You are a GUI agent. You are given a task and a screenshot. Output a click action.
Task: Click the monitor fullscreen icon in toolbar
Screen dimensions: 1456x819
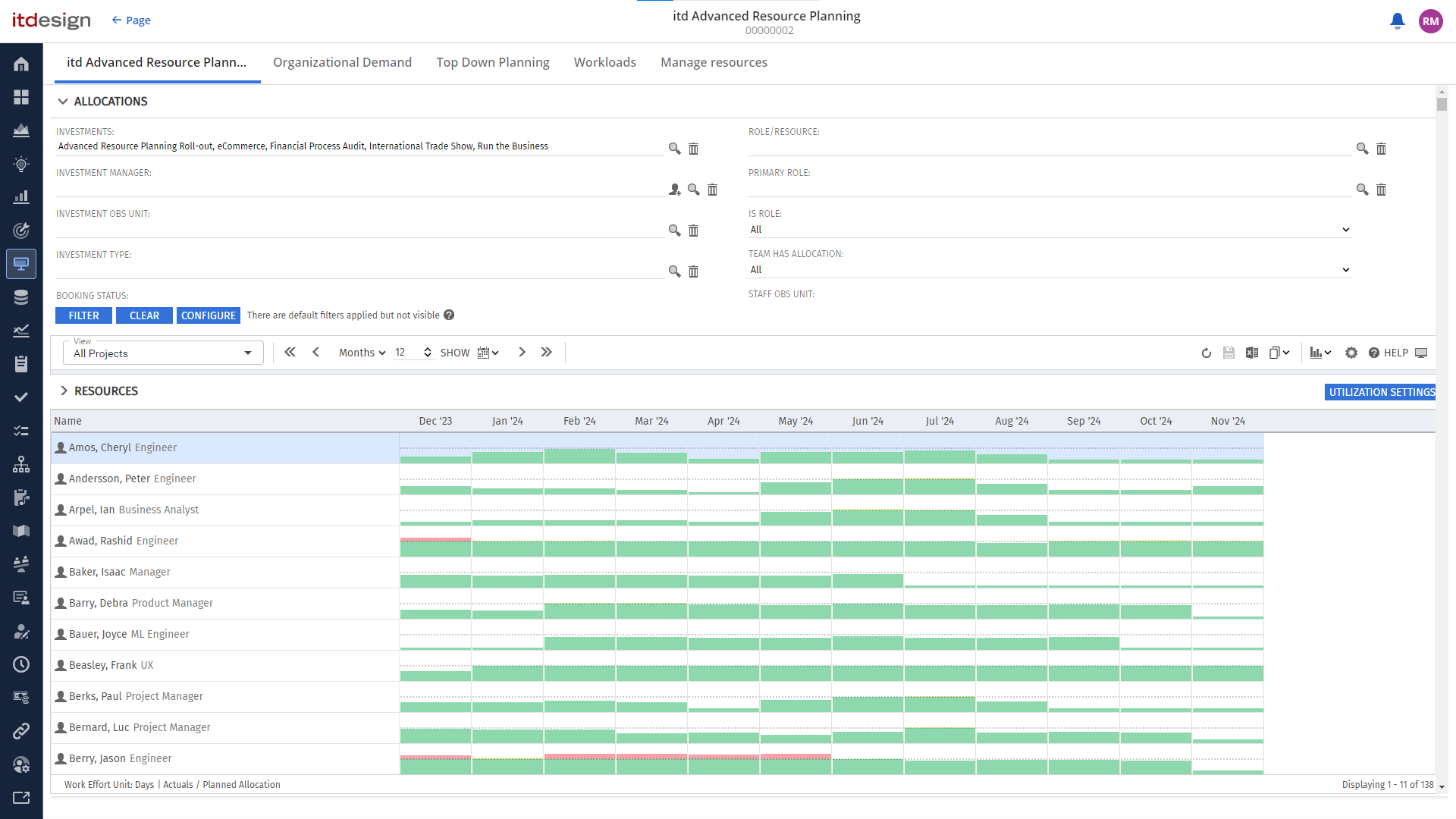click(1421, 353)
